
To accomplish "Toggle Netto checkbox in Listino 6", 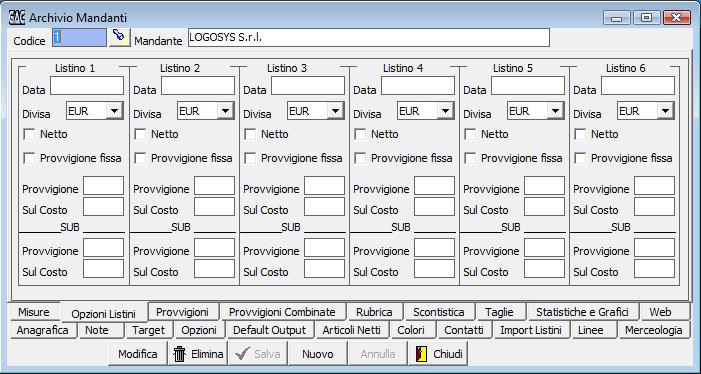I will point(580,134).
